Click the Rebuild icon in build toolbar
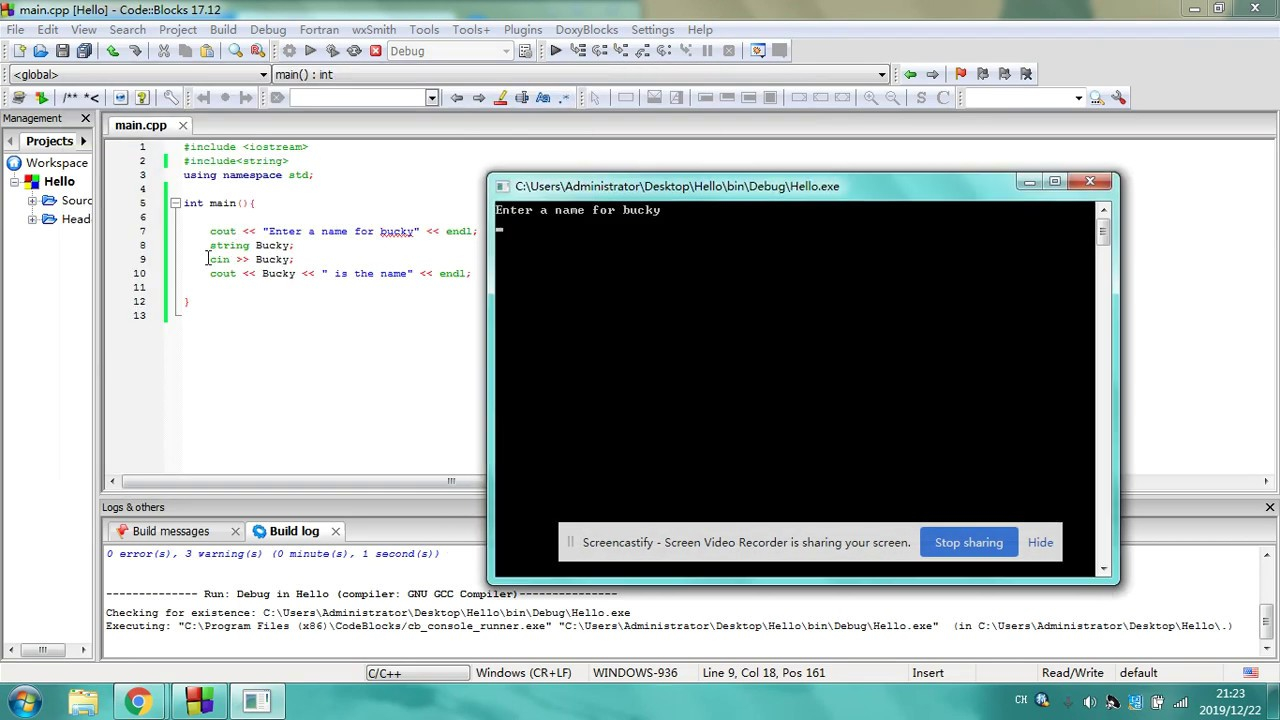 pyautogui.click(x=354, y=51)
